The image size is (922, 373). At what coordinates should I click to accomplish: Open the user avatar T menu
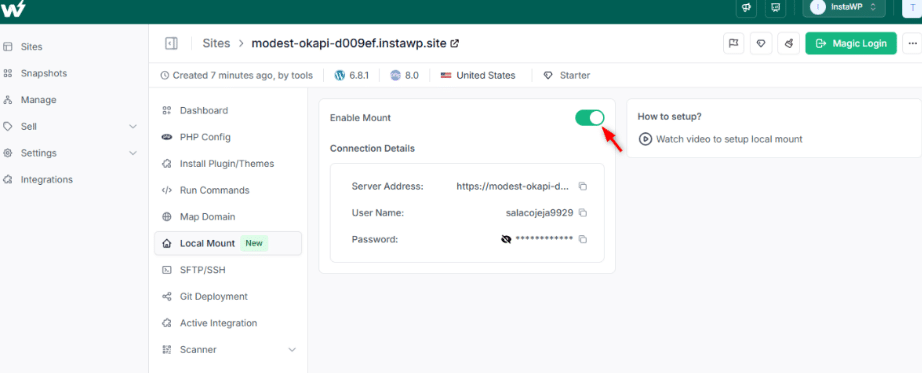[x=912, y=7]
